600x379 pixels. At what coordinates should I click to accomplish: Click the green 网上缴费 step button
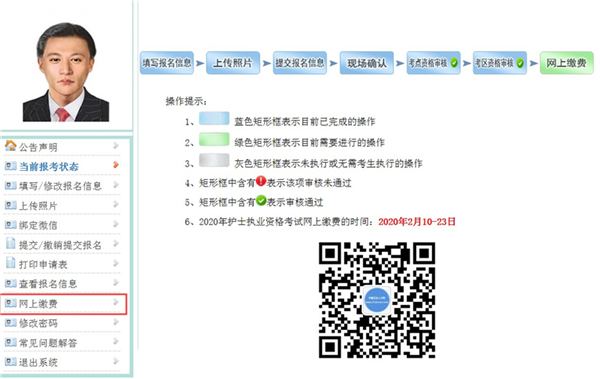tap(567, 63)
